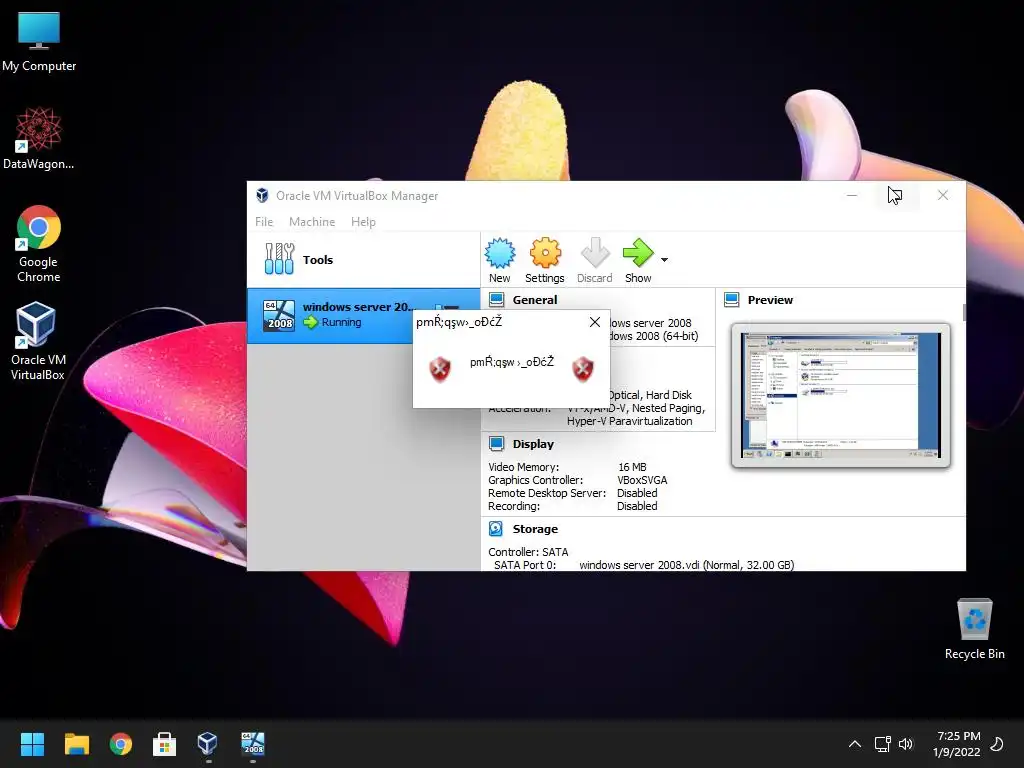
Task: Open VirtualBox Settings gear icon
Action: (x=545, y=253)
